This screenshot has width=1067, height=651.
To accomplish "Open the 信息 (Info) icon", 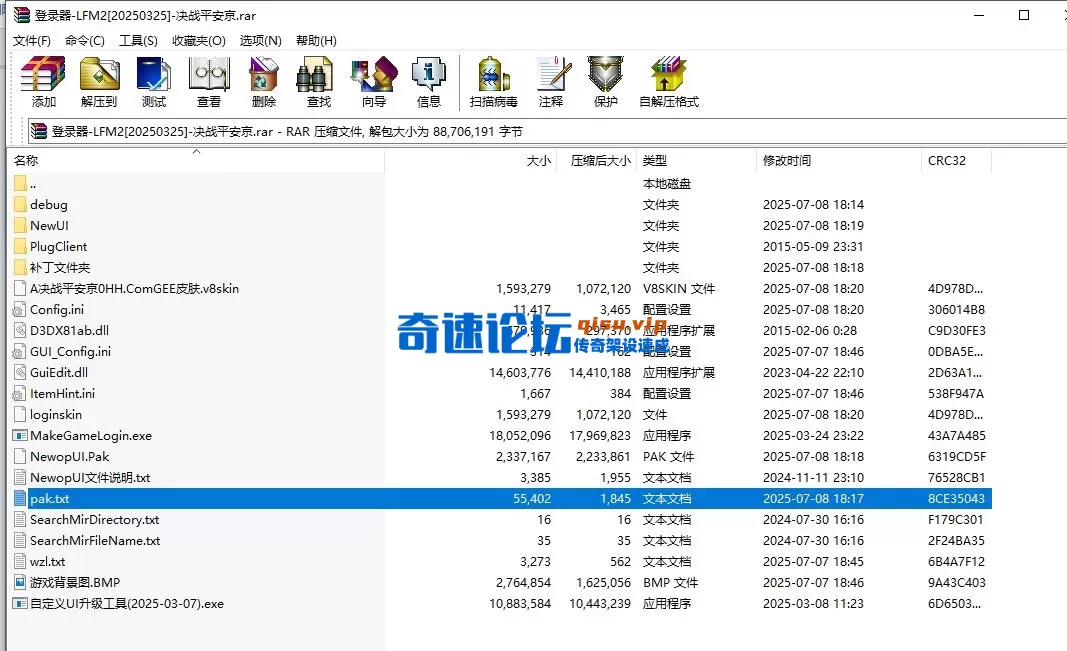I will click(x=429, y=80).
